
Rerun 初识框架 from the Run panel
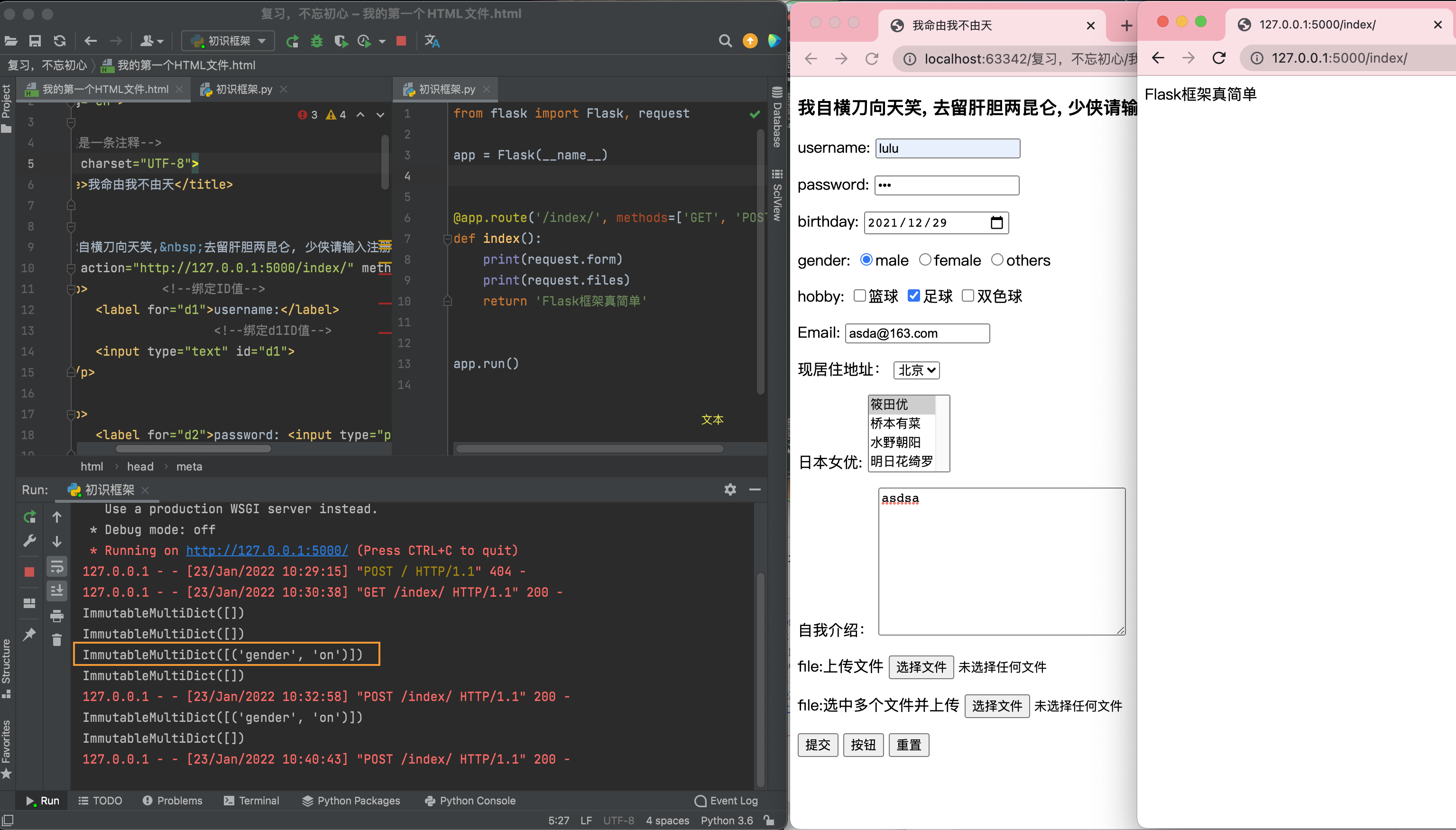click(x=29, y=517)
